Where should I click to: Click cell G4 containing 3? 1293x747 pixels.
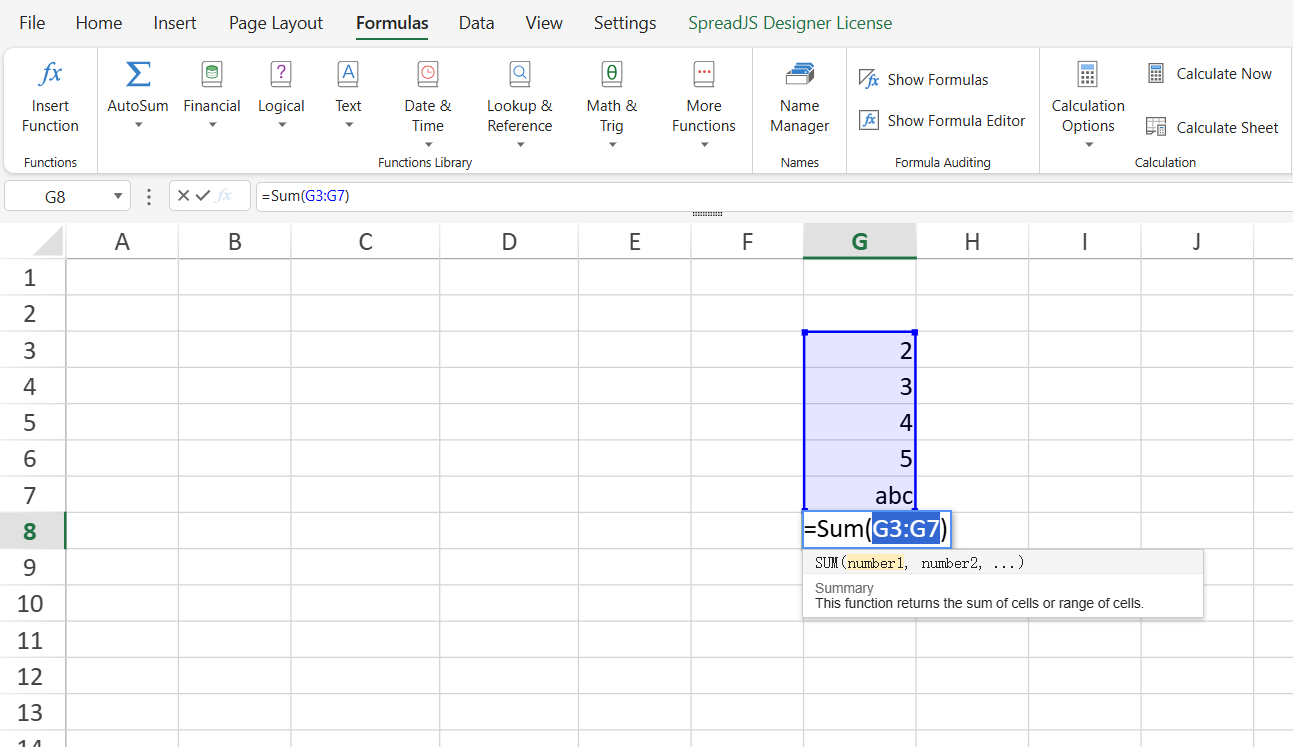(x=860, y=386)
